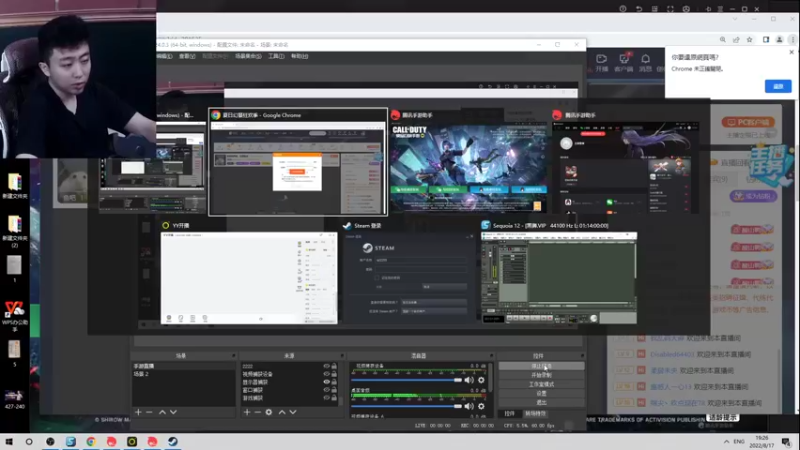Click the orange PC client button on webpage
Image resolution: width=800 pixels, height=450 pixels.
click(x=748, y=122)
